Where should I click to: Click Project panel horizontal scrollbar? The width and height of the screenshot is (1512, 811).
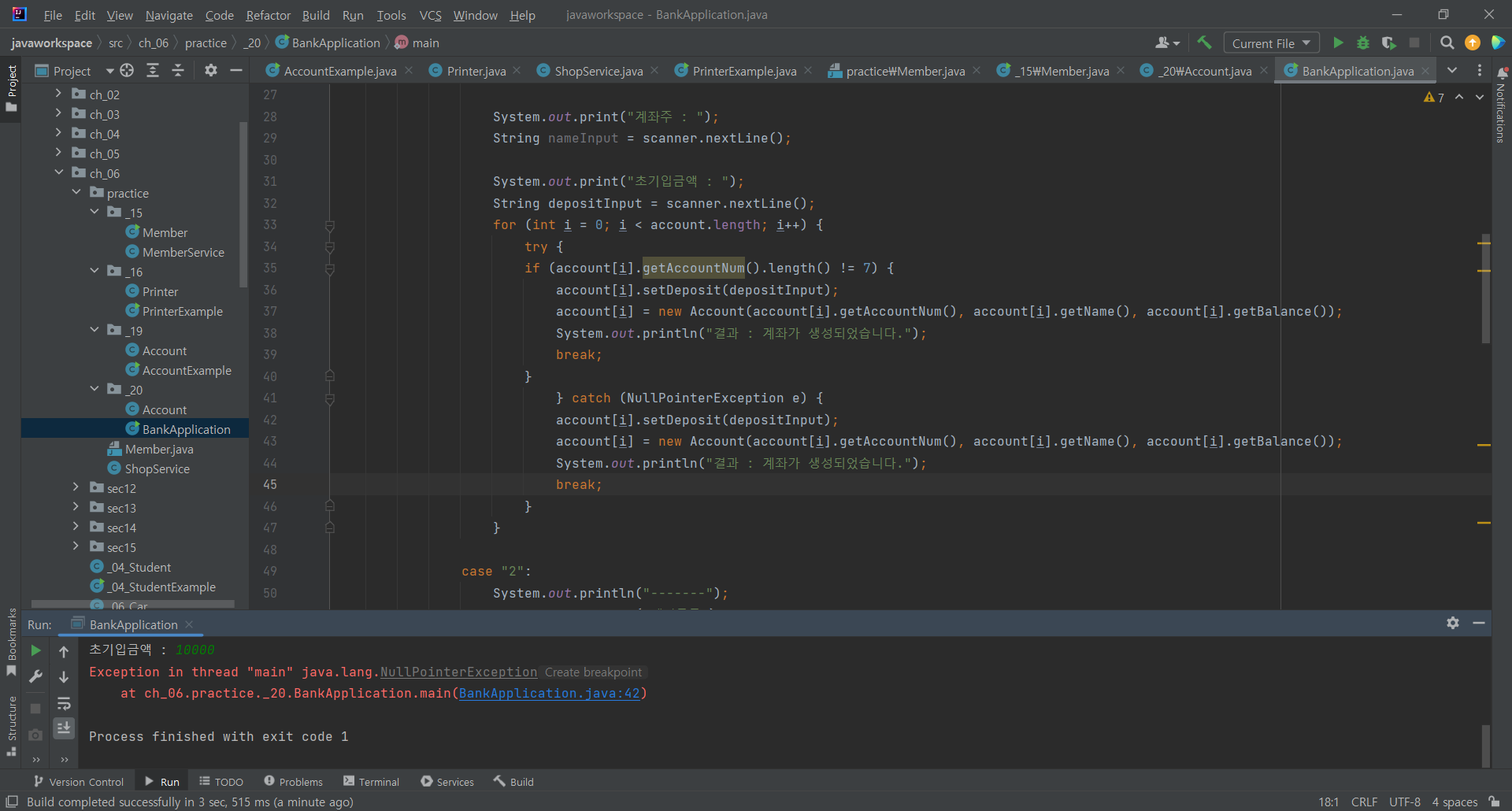(132, 605)
